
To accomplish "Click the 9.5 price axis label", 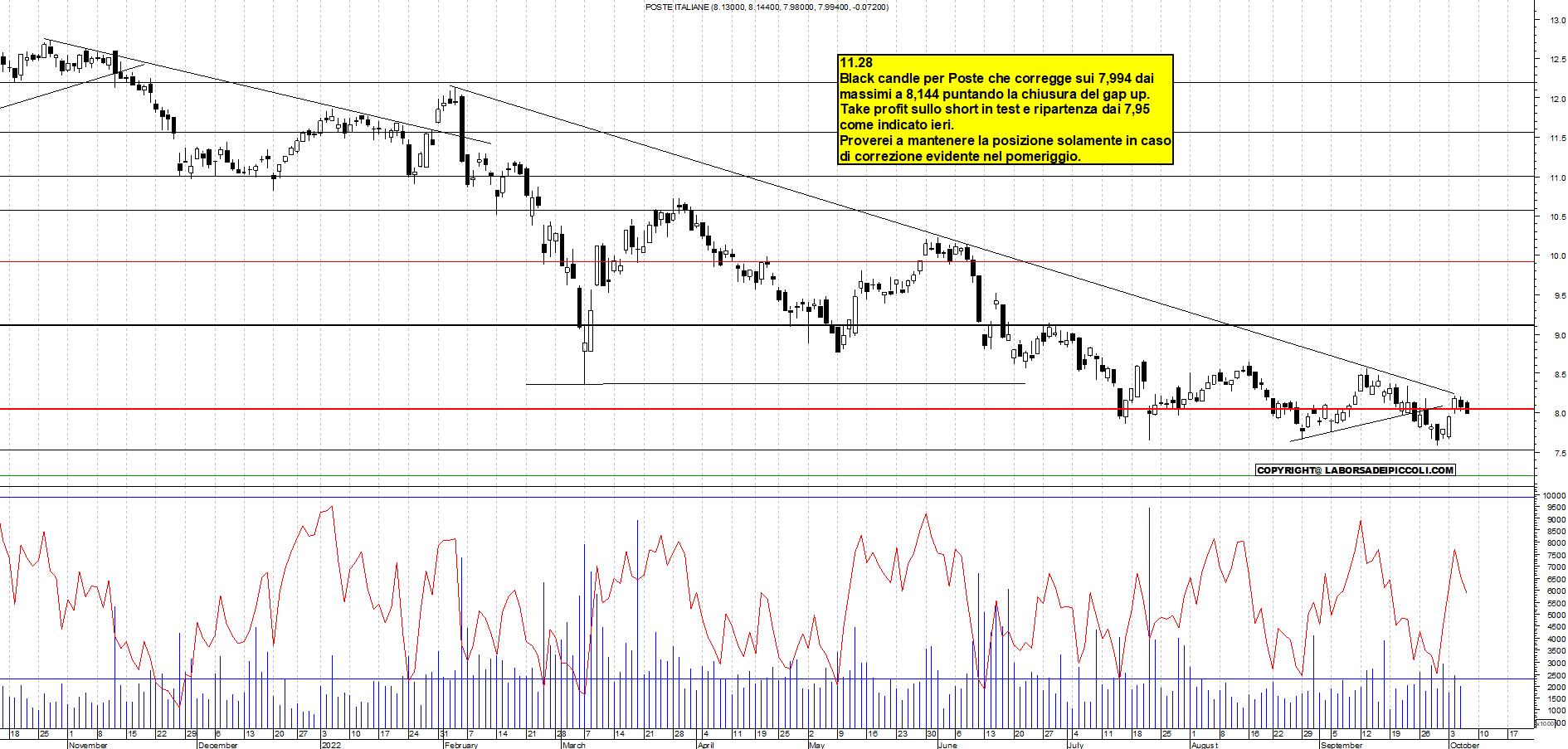I will [1559, 296].
